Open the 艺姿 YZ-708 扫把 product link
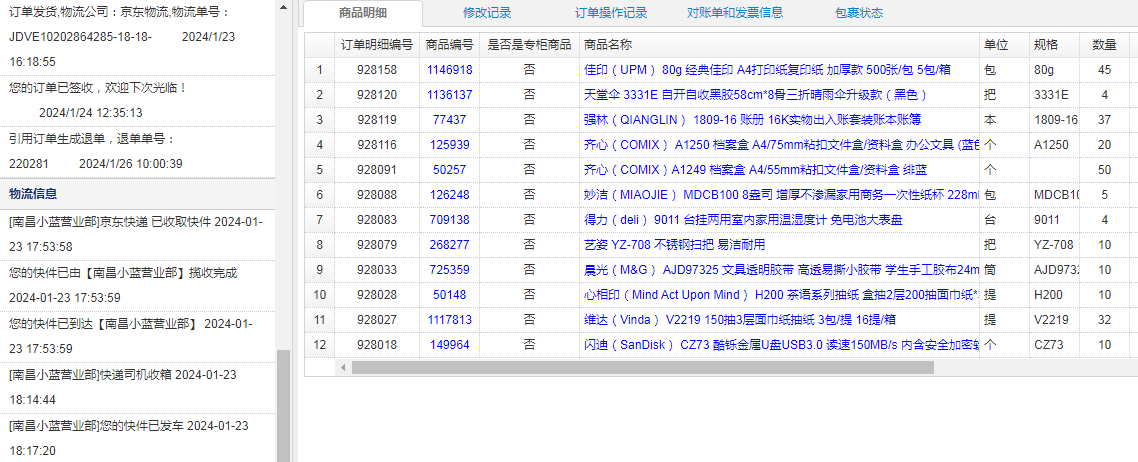Screen dimensions: 1138x462 click(x=674, y=244)
